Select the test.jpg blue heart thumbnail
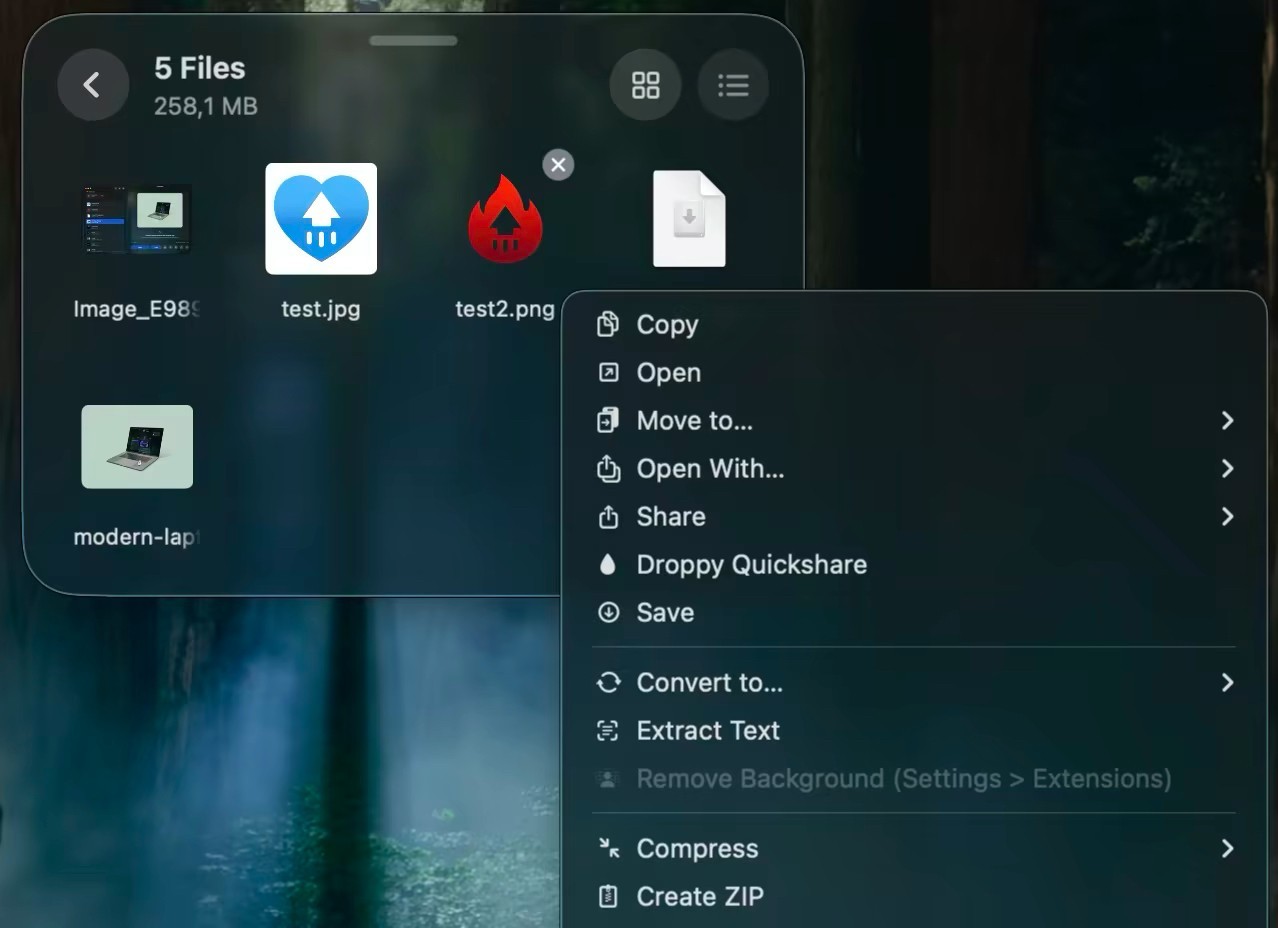The height and width of the screenshot is (928, 1278). click(321, 219)
